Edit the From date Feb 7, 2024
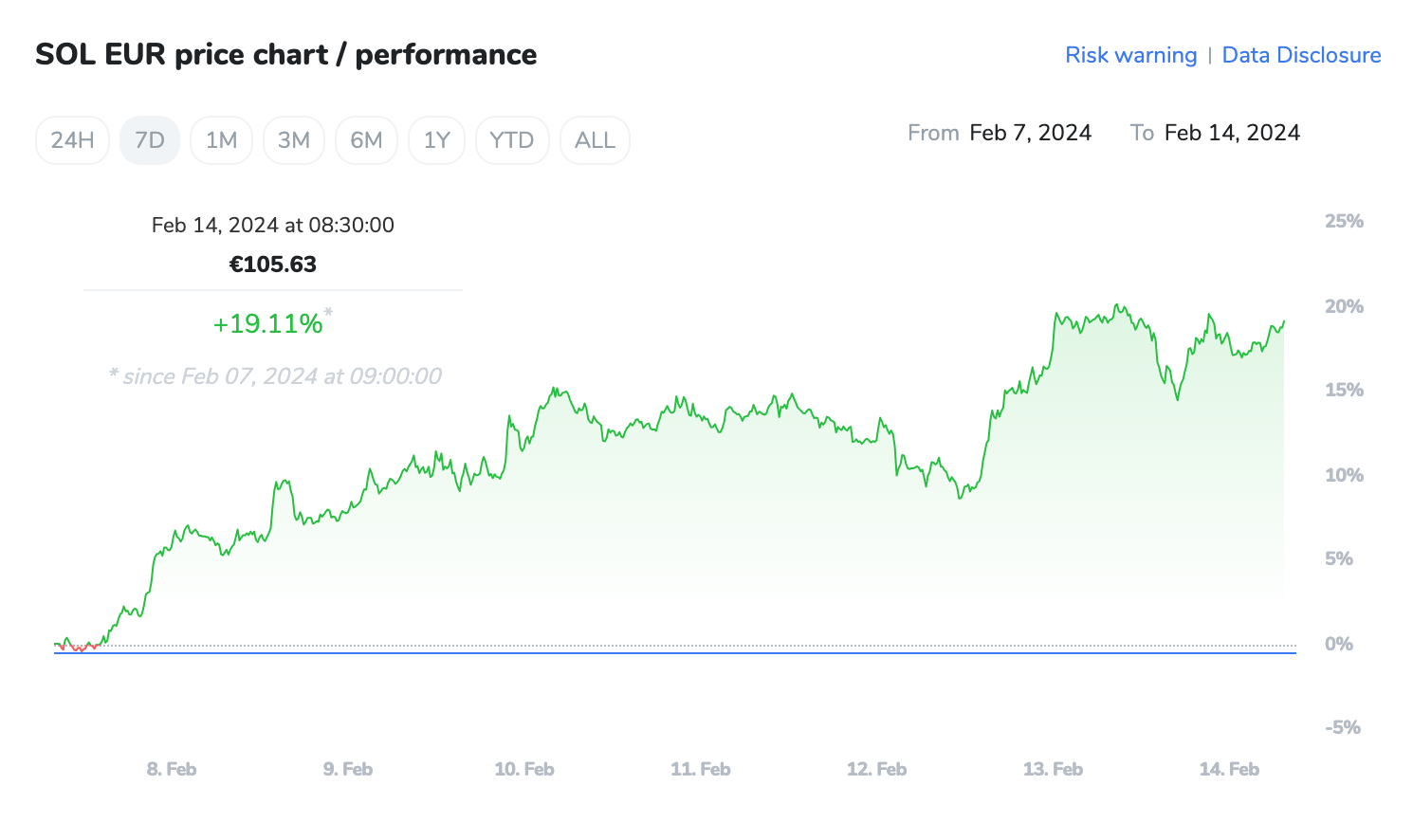Viewport: 1413px width, 840px height. tap(1030, 133)
